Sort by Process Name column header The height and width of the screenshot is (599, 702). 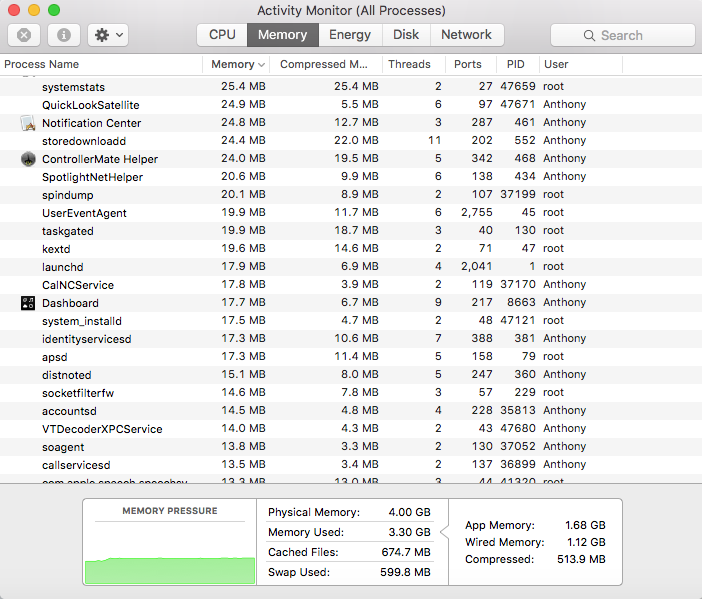click(101, 64)
